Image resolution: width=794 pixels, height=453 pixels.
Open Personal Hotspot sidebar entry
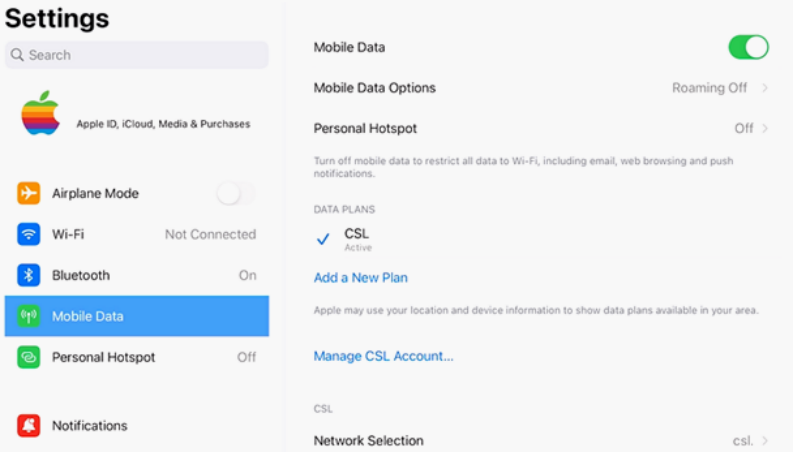[x=137, y=357]
